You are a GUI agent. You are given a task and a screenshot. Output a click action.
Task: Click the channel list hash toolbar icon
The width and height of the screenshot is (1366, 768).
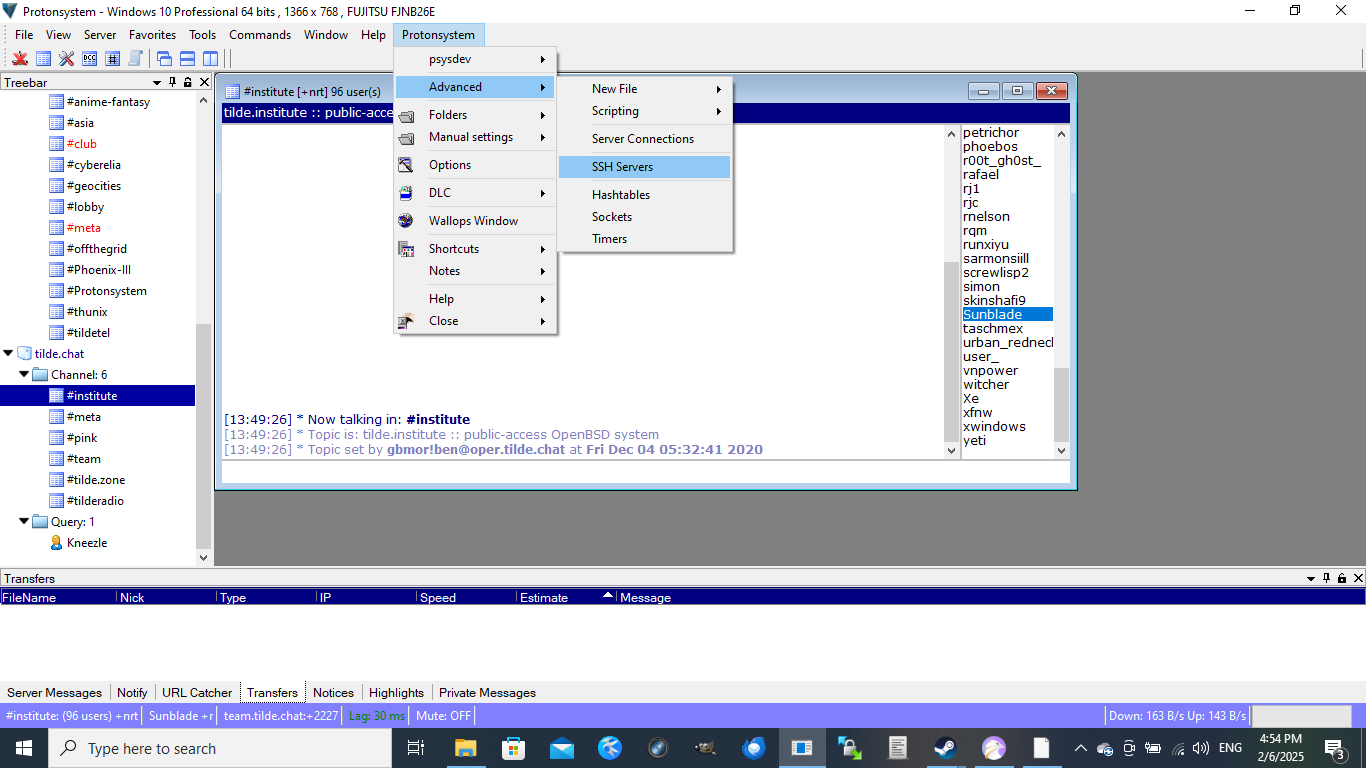coord(112,59)
